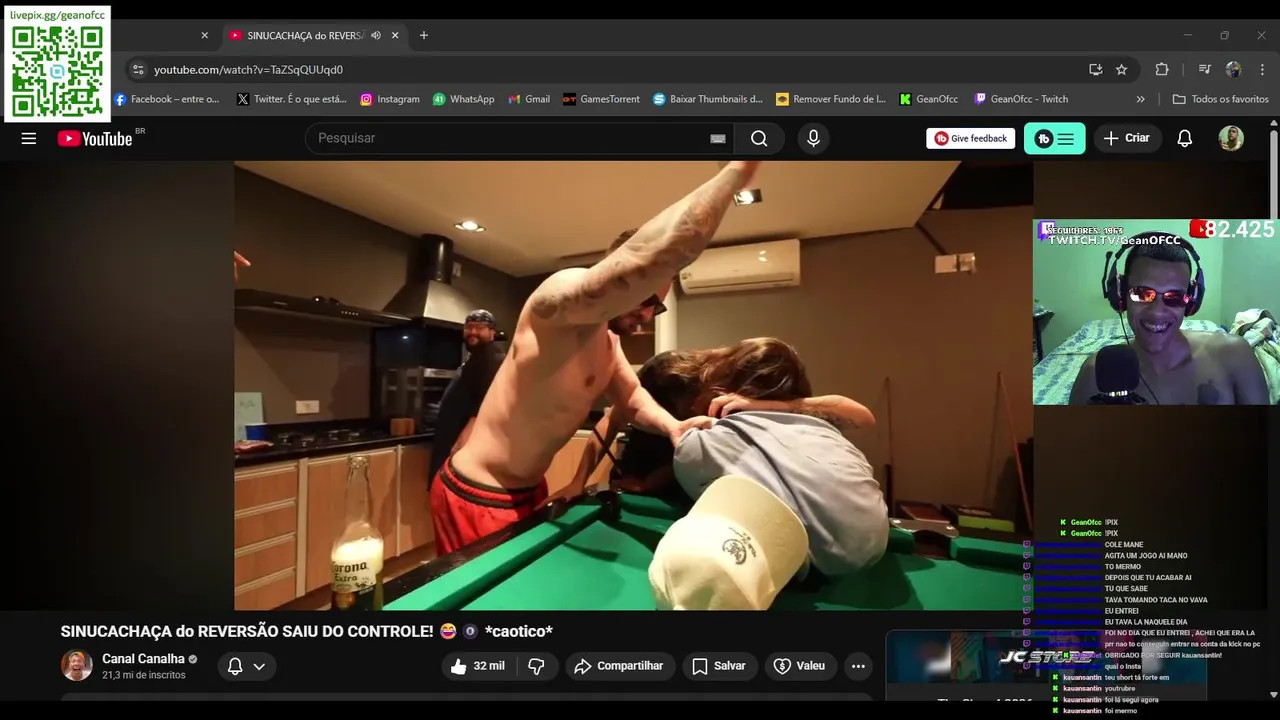Start voice search with the microphone
This screenshot has height=720, width=1280.
(x=813, y=138)
